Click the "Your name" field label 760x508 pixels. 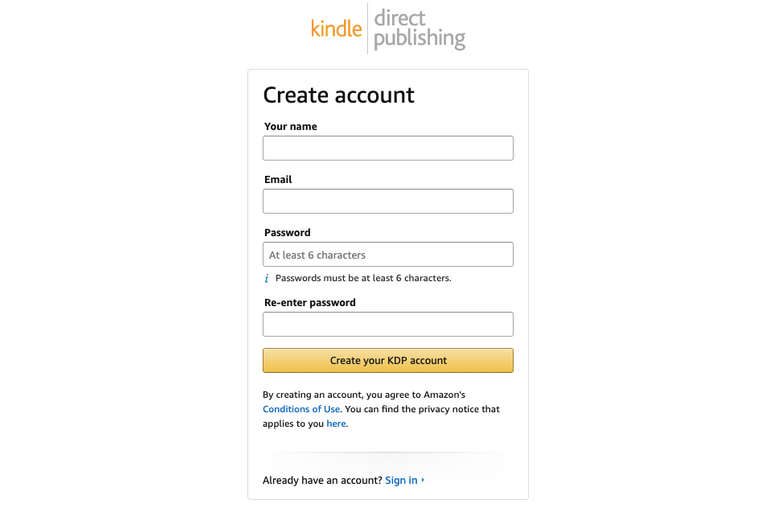tap(291, 127)
